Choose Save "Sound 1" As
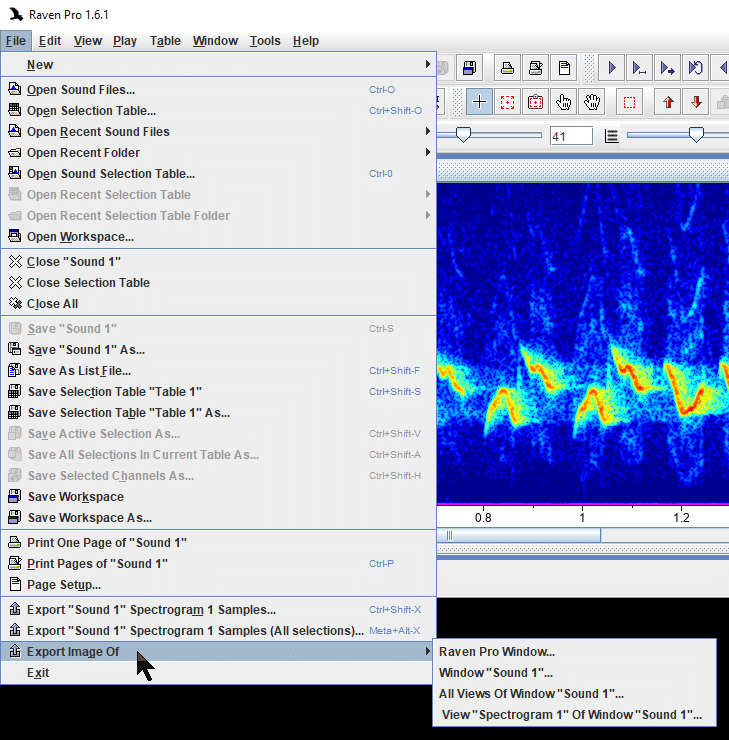 coord(218,350)
